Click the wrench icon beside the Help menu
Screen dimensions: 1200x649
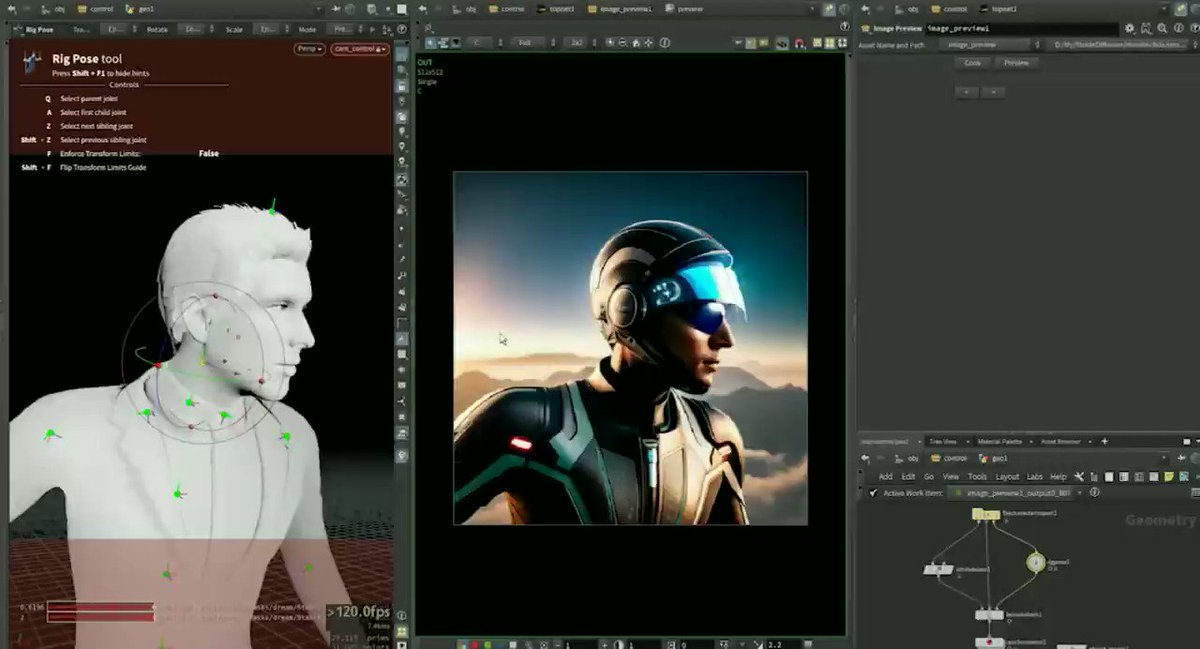pos(1080,477)
